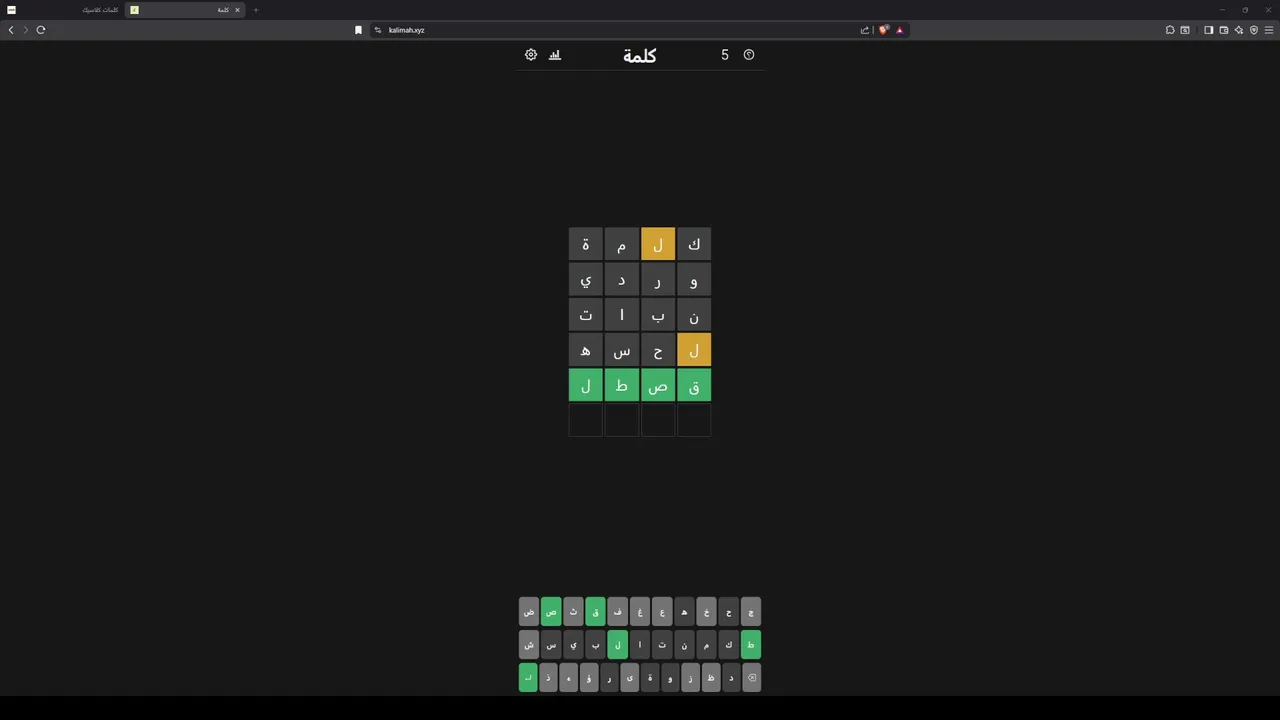
Task: Tap the green ط key on the keyboard
Action: pos(751,645)
